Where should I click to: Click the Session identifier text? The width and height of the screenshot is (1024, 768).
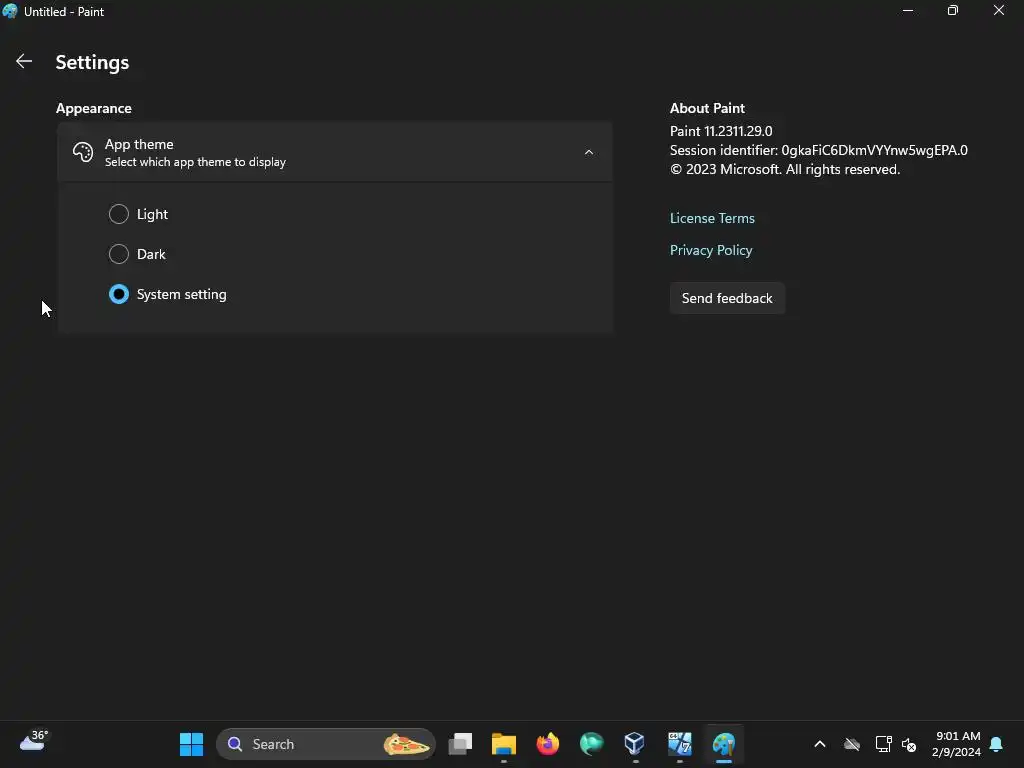pos(819,150)
